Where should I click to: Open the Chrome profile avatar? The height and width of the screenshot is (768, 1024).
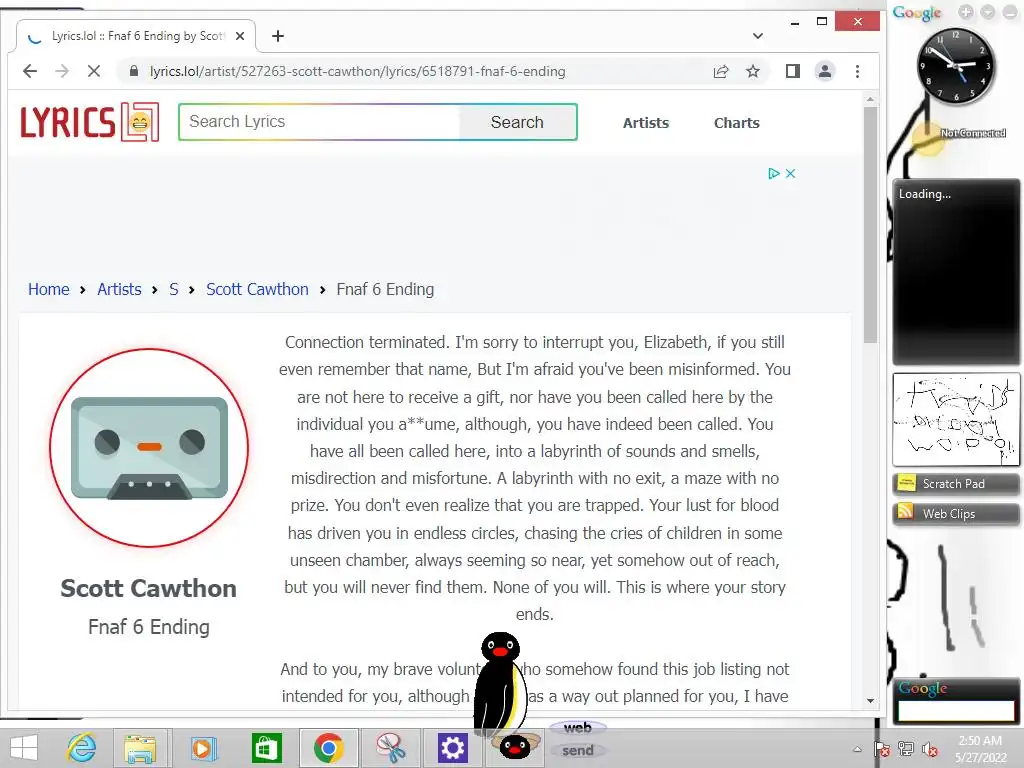point(825,71)
